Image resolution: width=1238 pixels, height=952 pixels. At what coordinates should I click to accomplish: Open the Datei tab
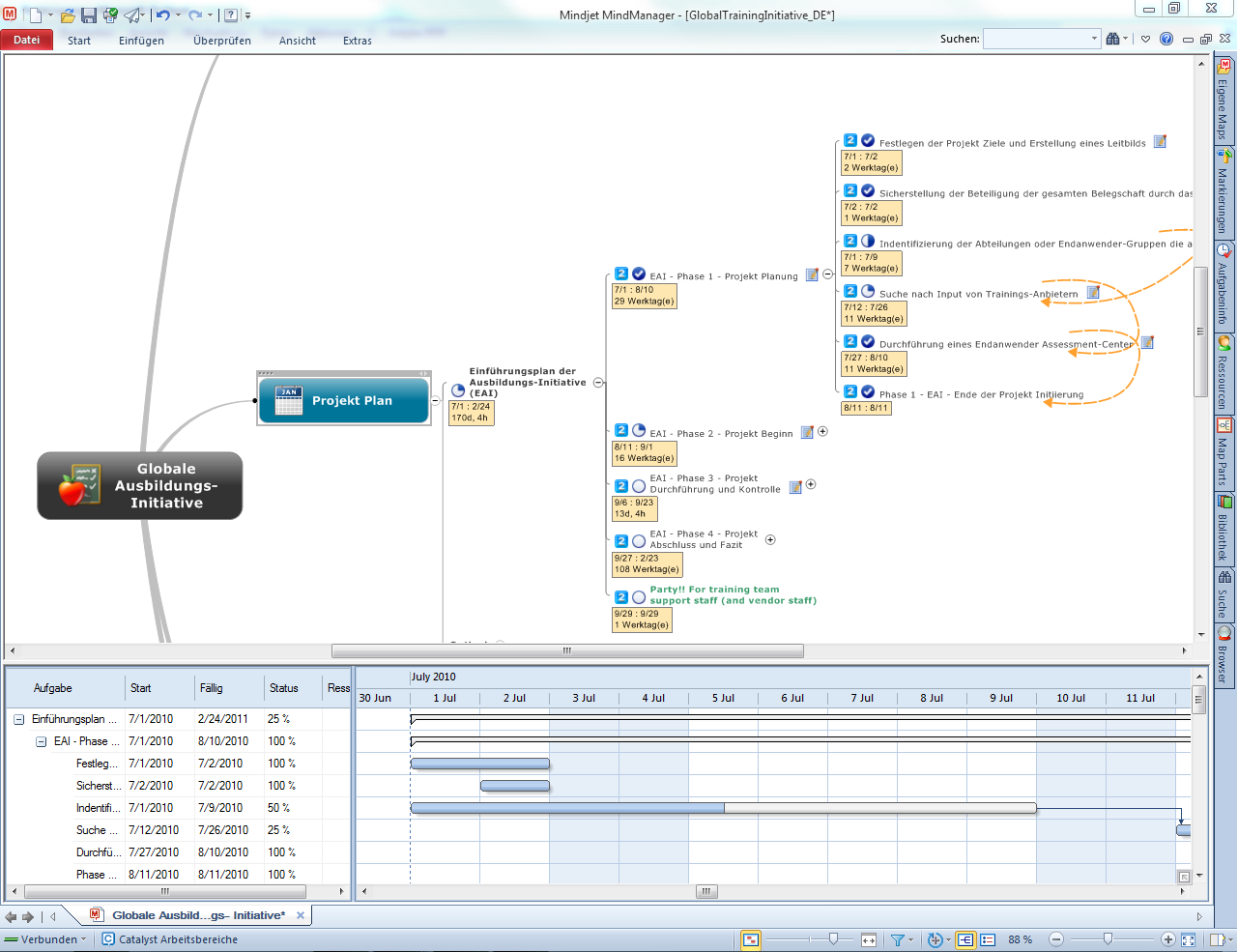tap(27, 40)
